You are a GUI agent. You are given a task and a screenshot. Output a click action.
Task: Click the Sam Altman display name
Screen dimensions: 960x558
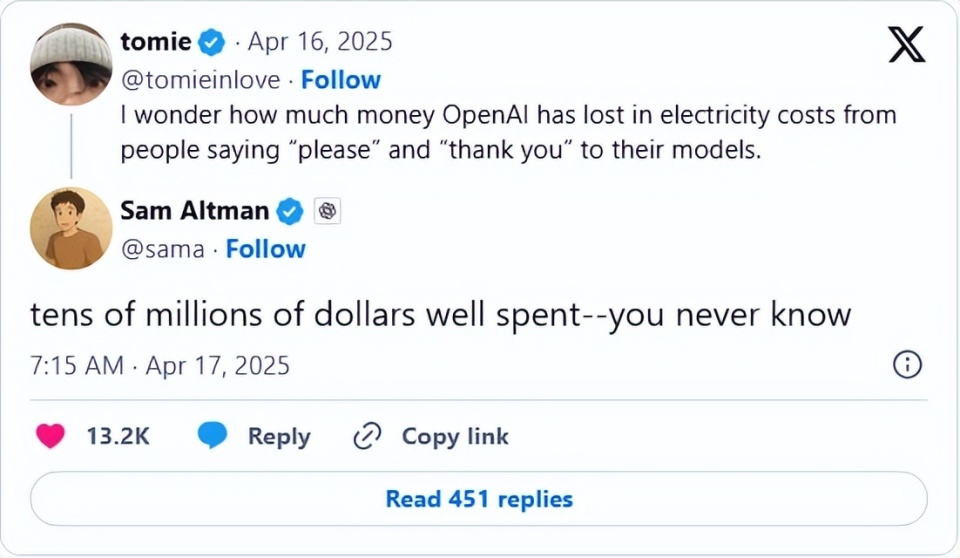[x=194, y=211]
